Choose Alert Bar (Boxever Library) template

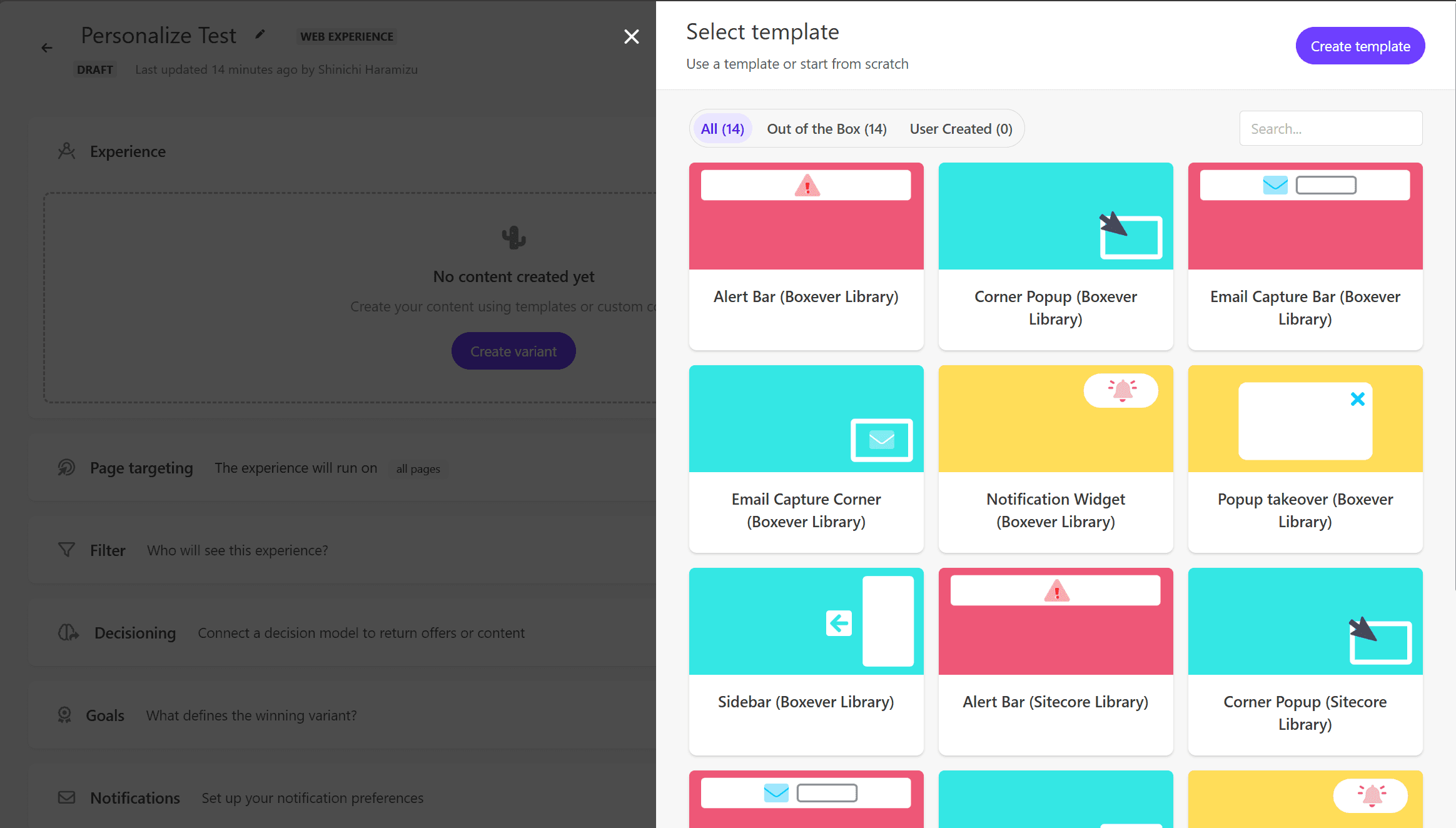pyautogui.click(x=806, y=256)
